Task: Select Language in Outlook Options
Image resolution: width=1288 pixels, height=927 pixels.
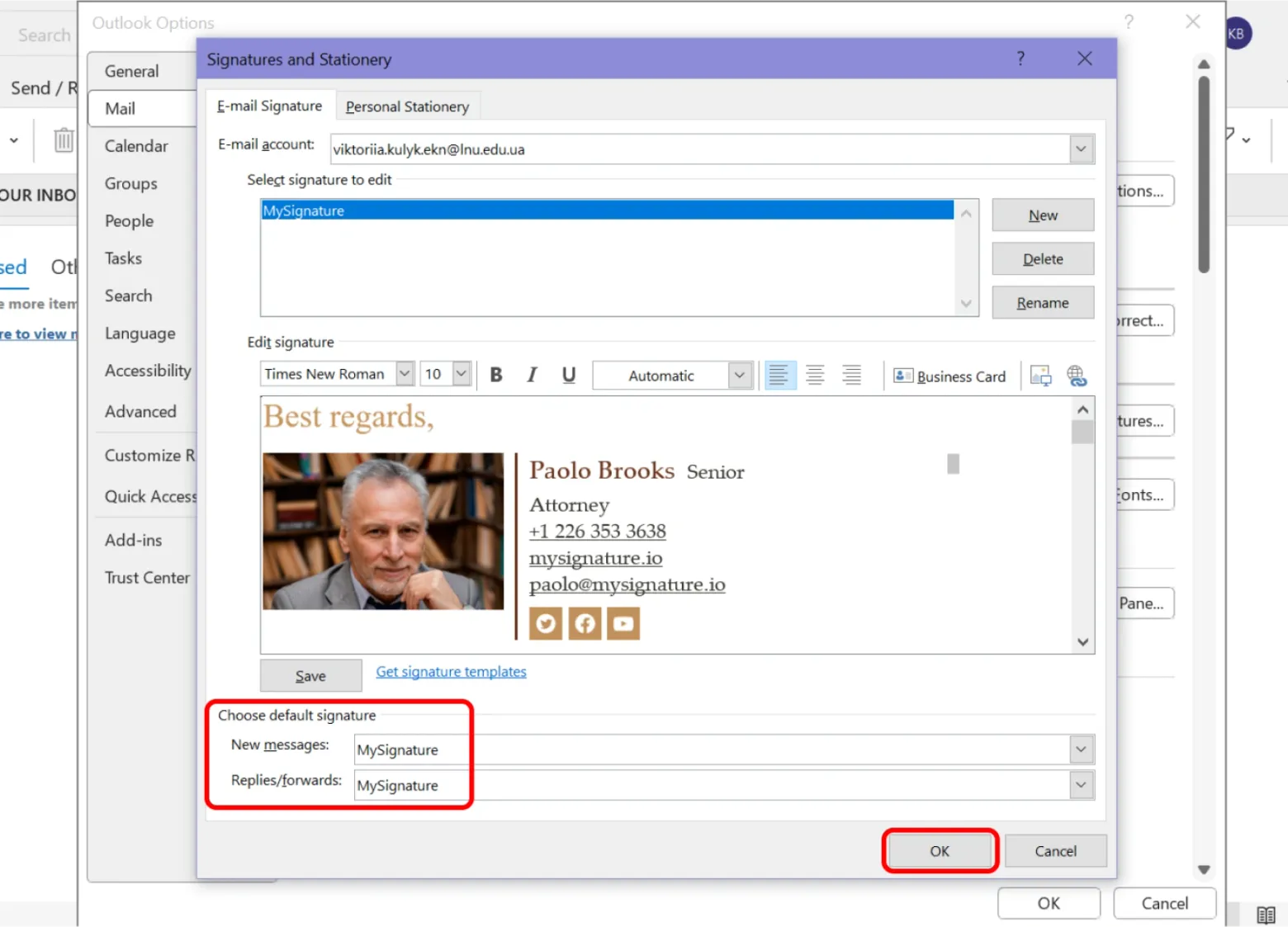Action: pyautogui.click(x=140, y=333)
